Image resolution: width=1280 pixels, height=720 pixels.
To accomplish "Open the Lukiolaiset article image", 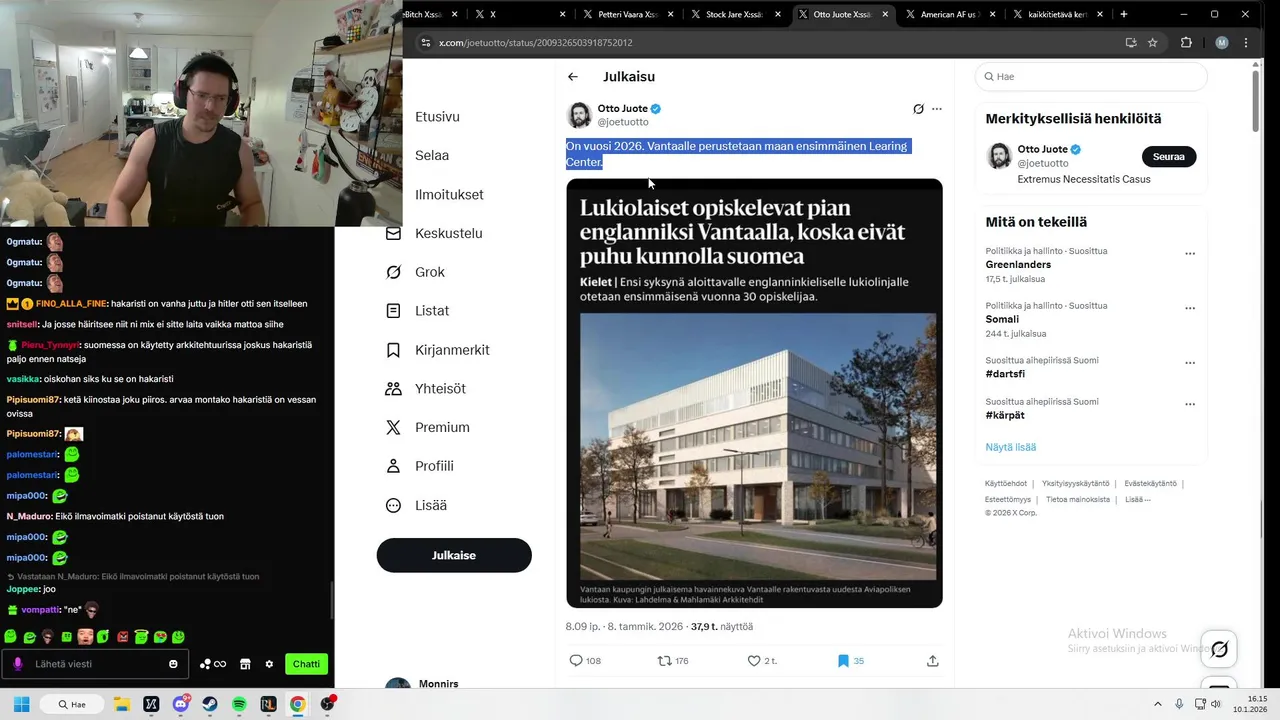I will tap(754, 393).
